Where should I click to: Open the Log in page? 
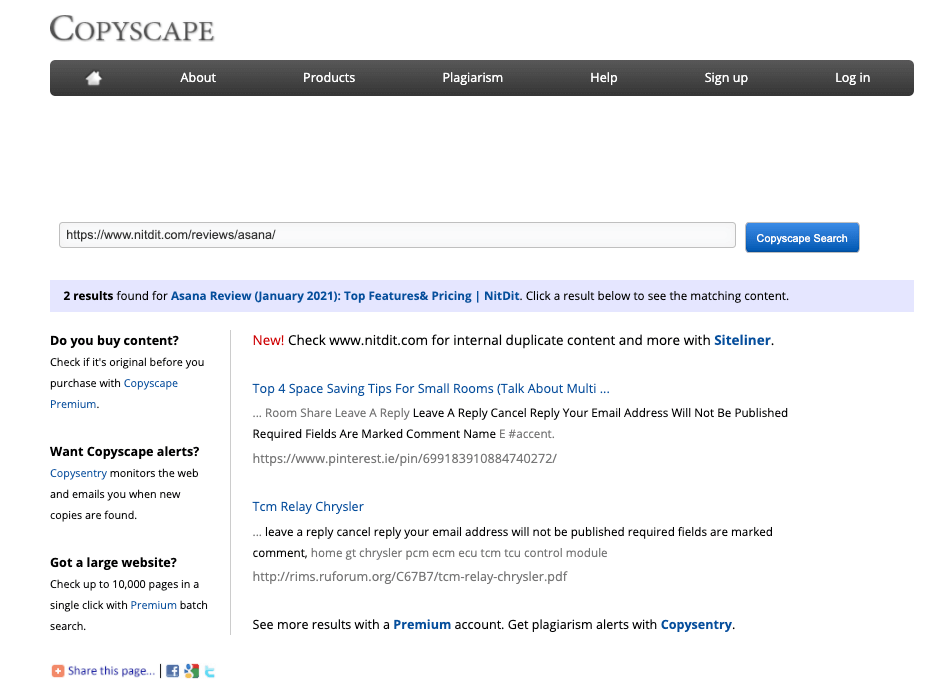852,77
